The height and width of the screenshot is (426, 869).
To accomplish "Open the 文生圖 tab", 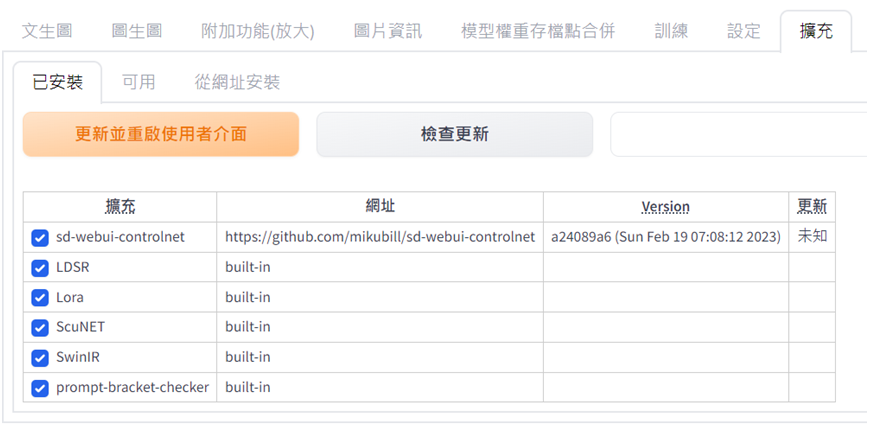I will pyautogui.click(x=47, y=31).
